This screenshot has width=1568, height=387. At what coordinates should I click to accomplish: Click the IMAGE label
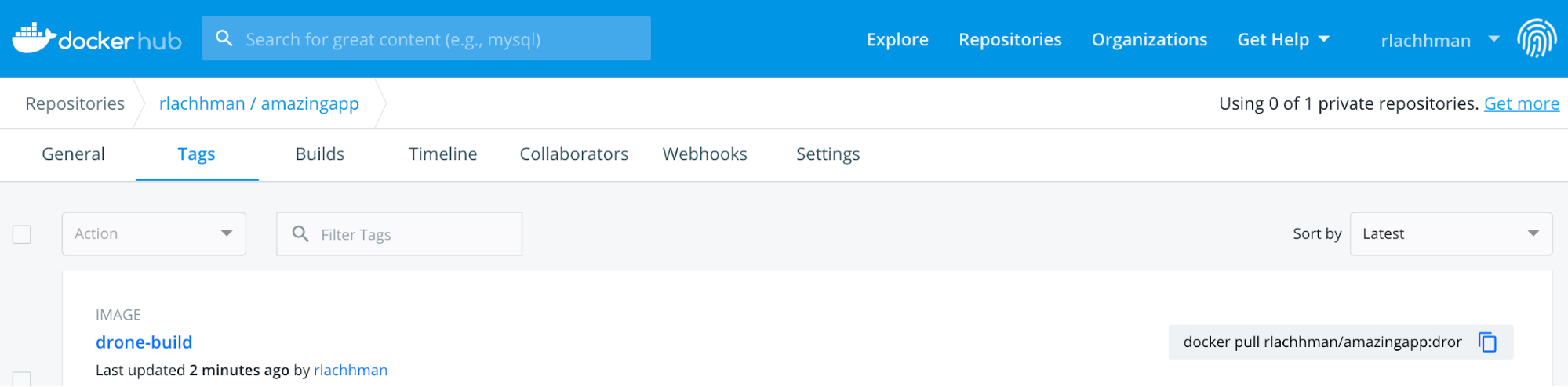coord(118,315)
